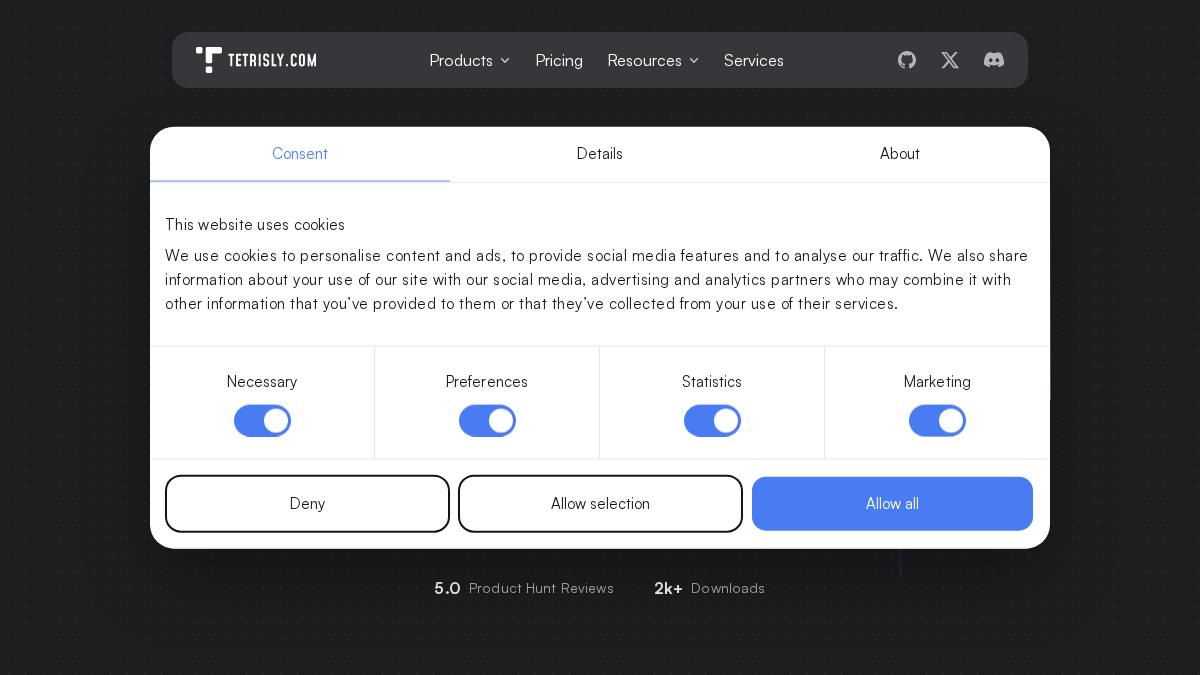Screen dimensions: 1200x675
Task: Click the Allow all button
Action: (x=892, y=504)
